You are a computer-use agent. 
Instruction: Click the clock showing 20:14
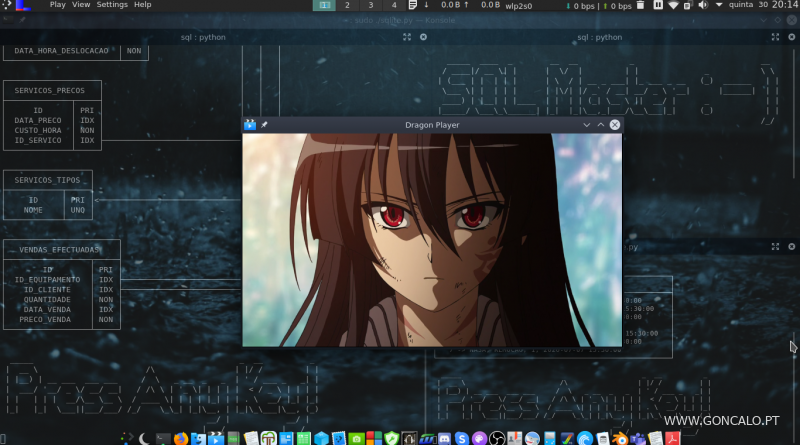pyautogui.click(x=783, y=5)
